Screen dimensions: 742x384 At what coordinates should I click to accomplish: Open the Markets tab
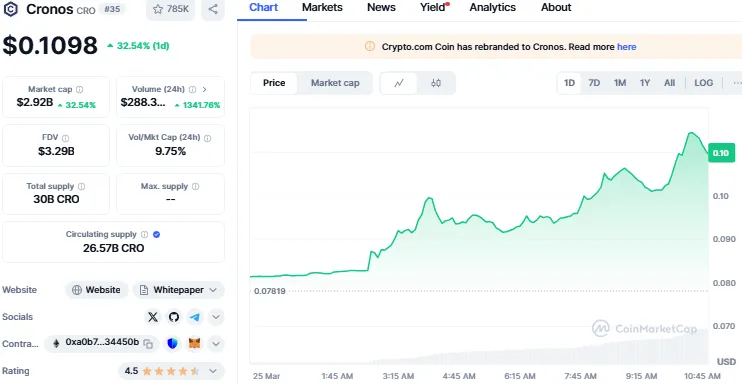pos(322,8)
